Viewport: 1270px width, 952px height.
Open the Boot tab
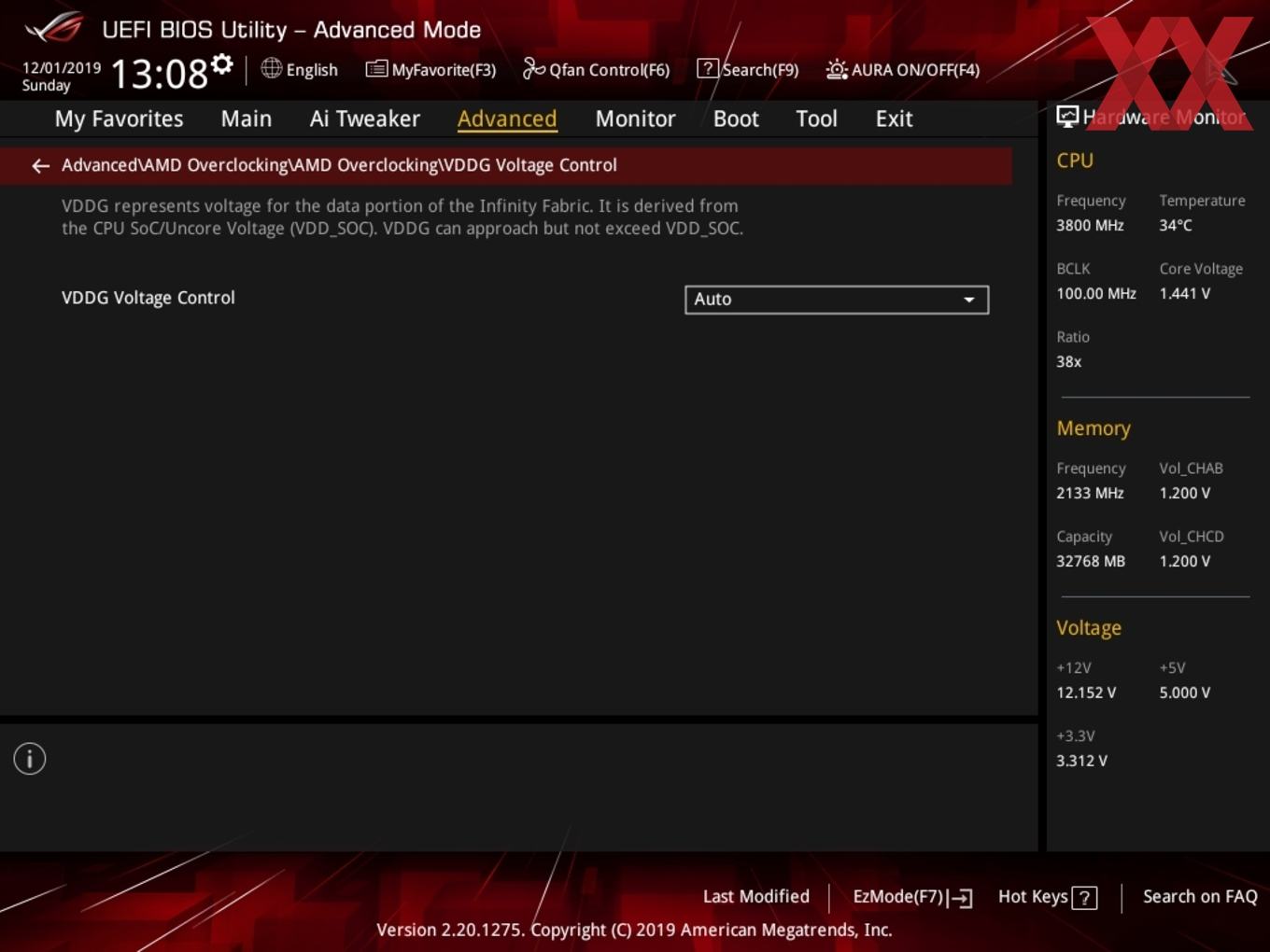[x=736, y=119]
